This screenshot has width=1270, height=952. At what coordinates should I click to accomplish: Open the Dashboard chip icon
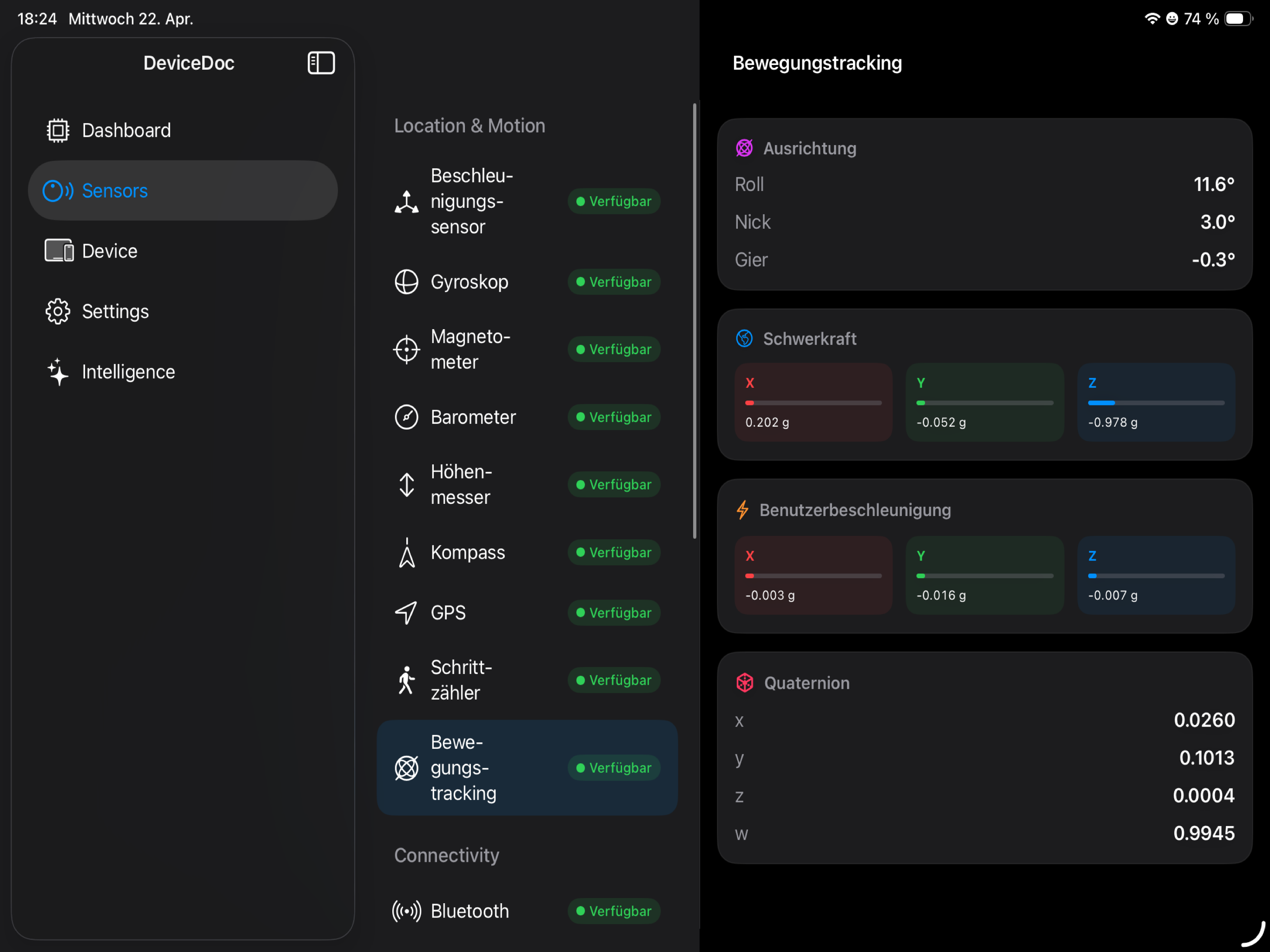pyautogui.click(x=58, y=130)
